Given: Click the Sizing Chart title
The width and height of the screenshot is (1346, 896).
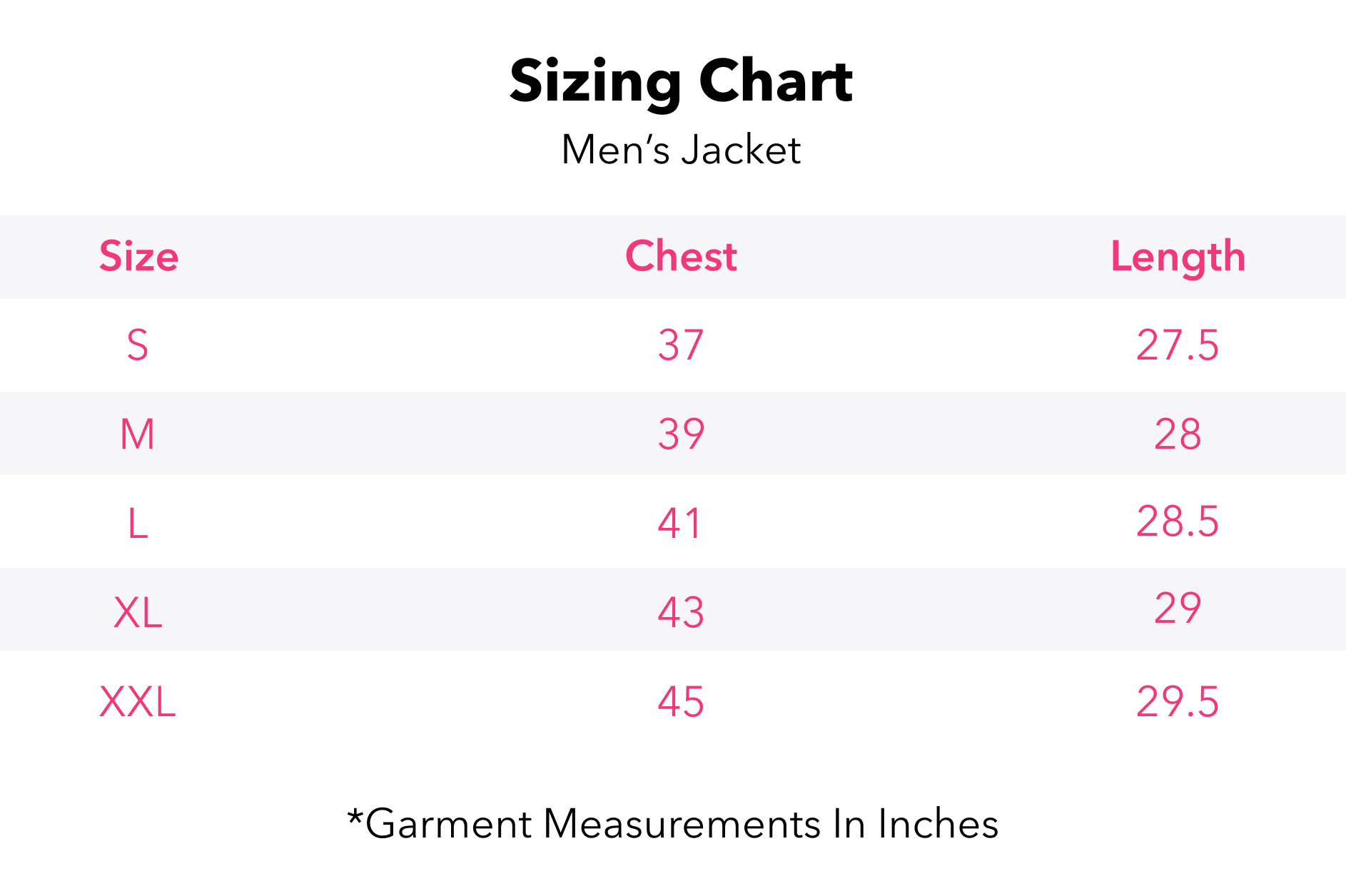Looking at the screenshot, I should [x=681, y=81].
